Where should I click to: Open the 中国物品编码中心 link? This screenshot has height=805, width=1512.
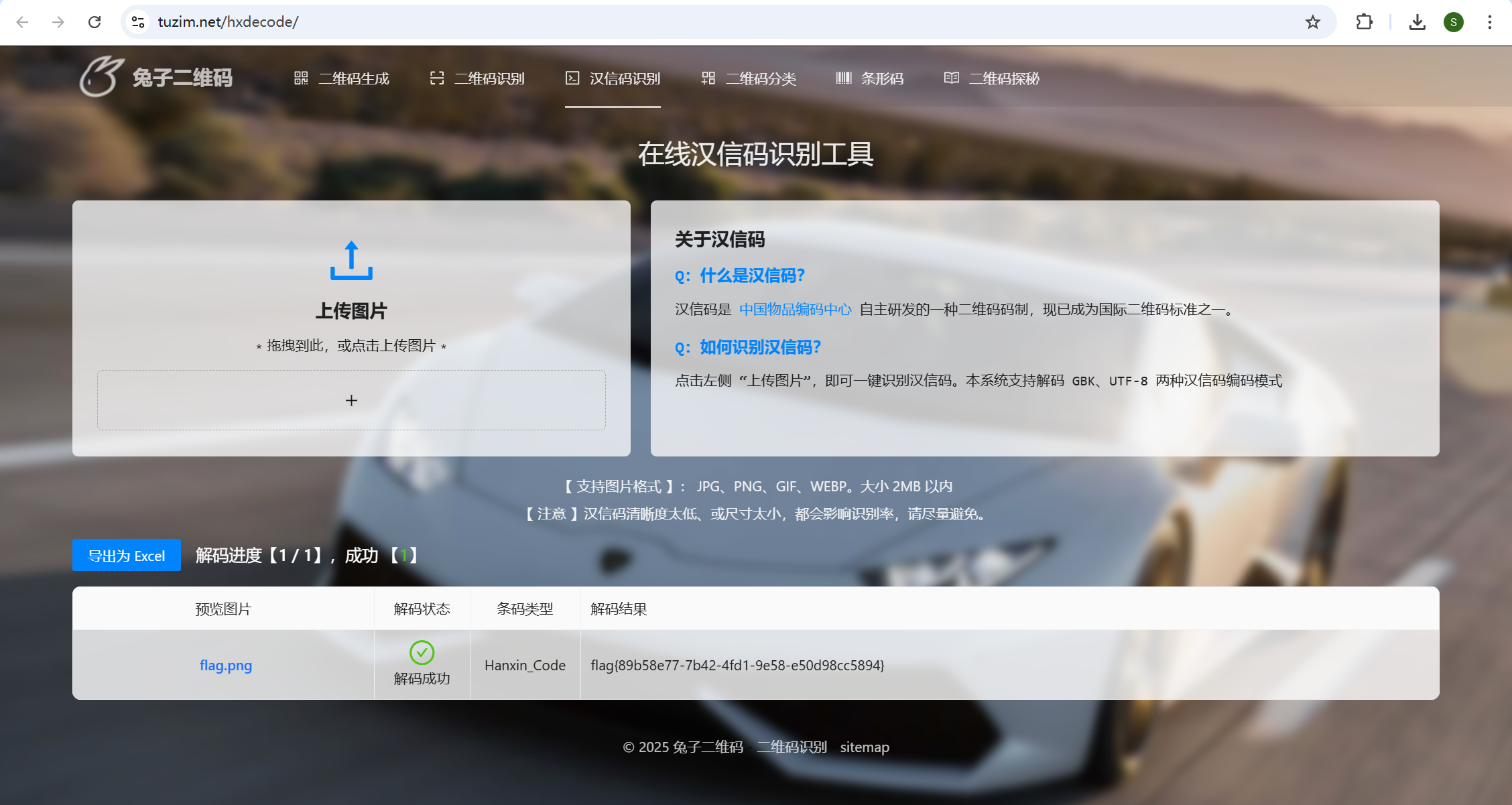coord(796,309)
